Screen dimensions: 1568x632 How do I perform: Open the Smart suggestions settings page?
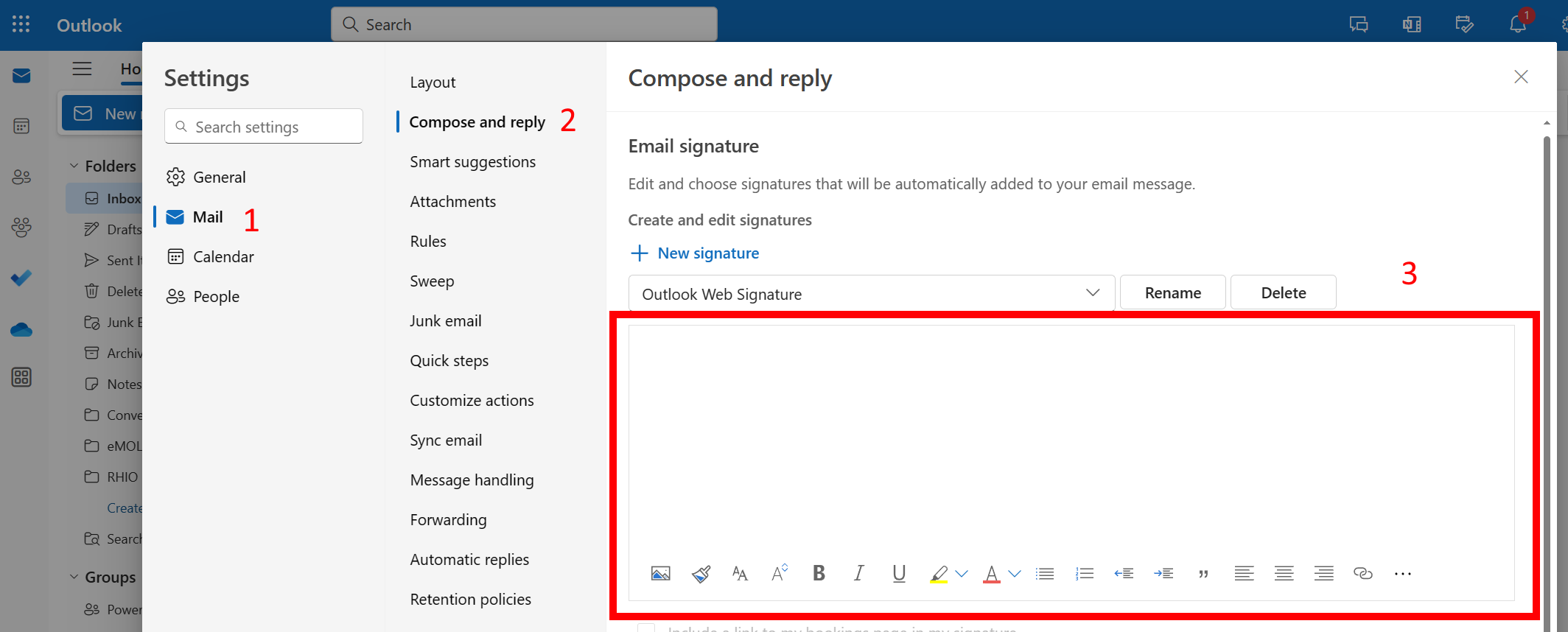(472, 162)
